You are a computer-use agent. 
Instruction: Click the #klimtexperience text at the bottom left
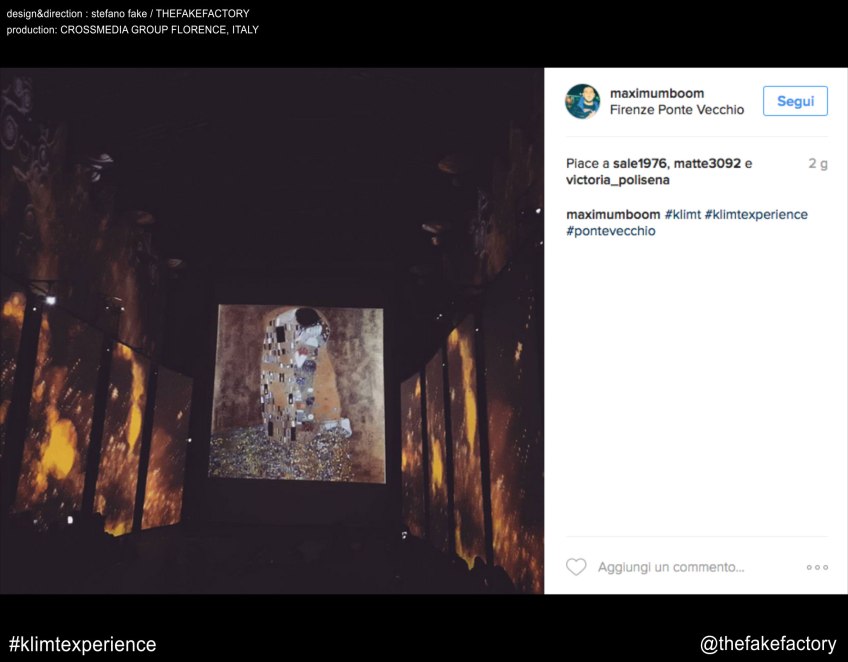coord(82,644)
